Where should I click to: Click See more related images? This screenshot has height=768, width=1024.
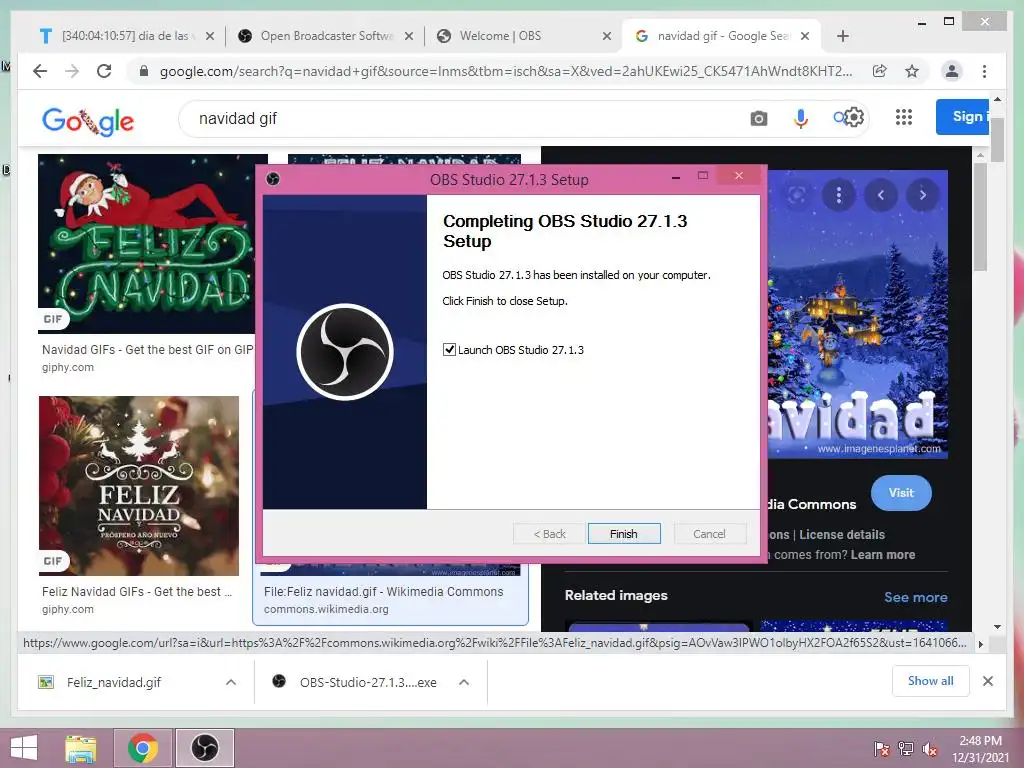pos(916,597)
